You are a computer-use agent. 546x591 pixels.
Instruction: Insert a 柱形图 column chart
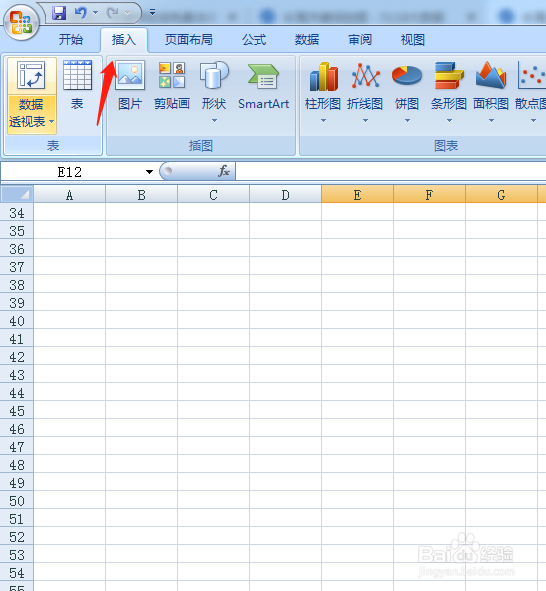pyautogui.click(x=323, y=85)
